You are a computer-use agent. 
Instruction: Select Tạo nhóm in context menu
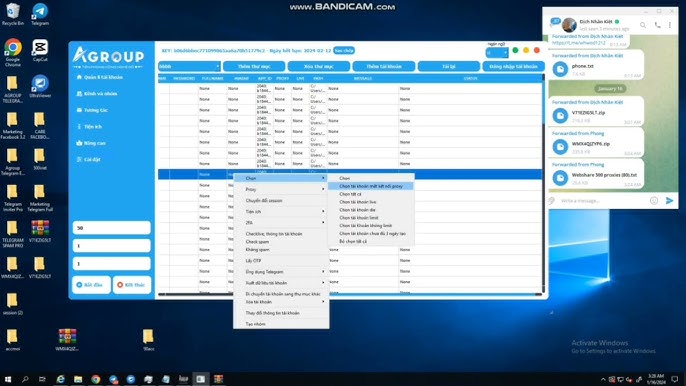coord(281,324)
